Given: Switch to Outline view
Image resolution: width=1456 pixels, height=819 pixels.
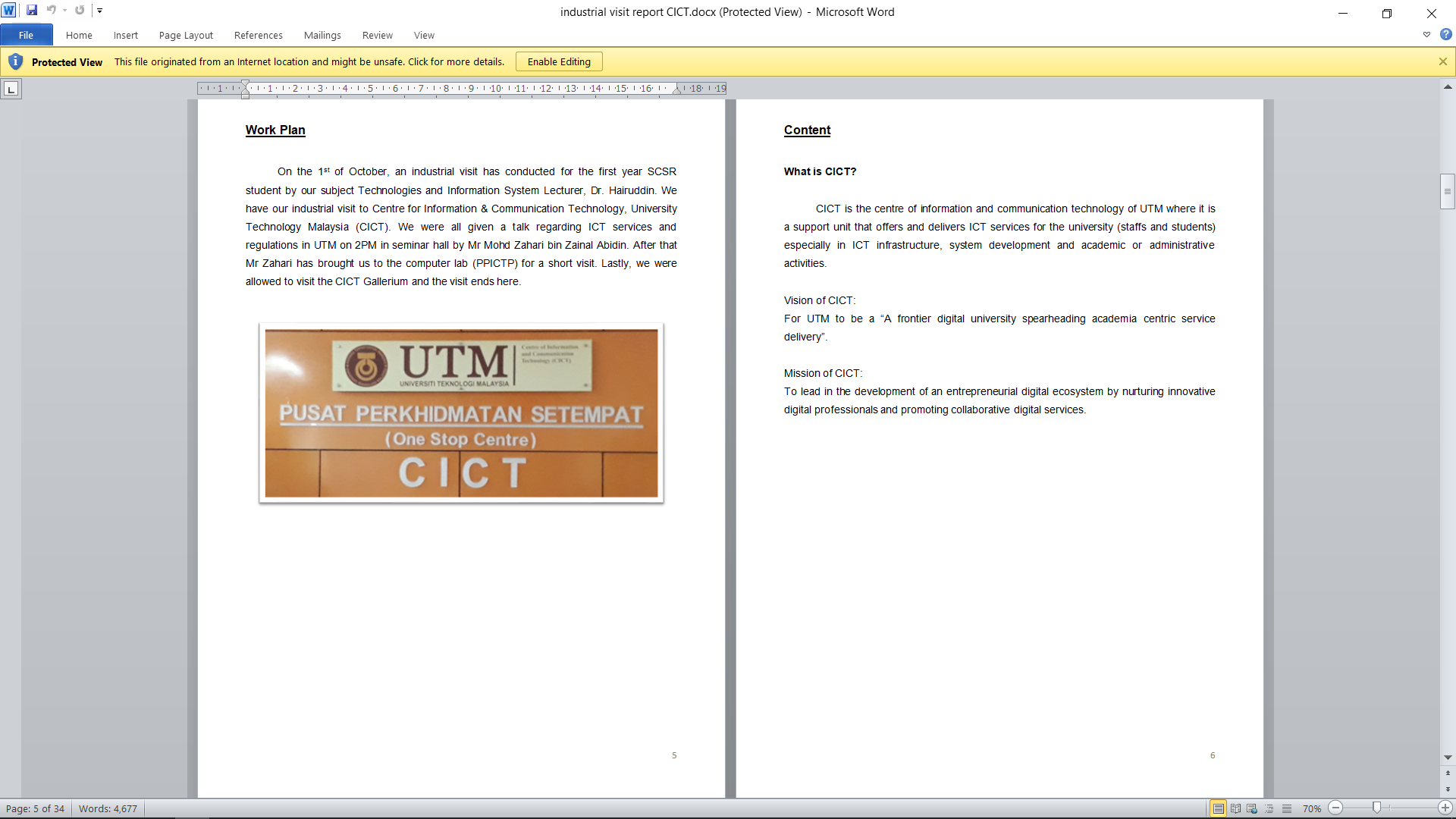Looking at the screenshot, I should tap(1269, 808).
